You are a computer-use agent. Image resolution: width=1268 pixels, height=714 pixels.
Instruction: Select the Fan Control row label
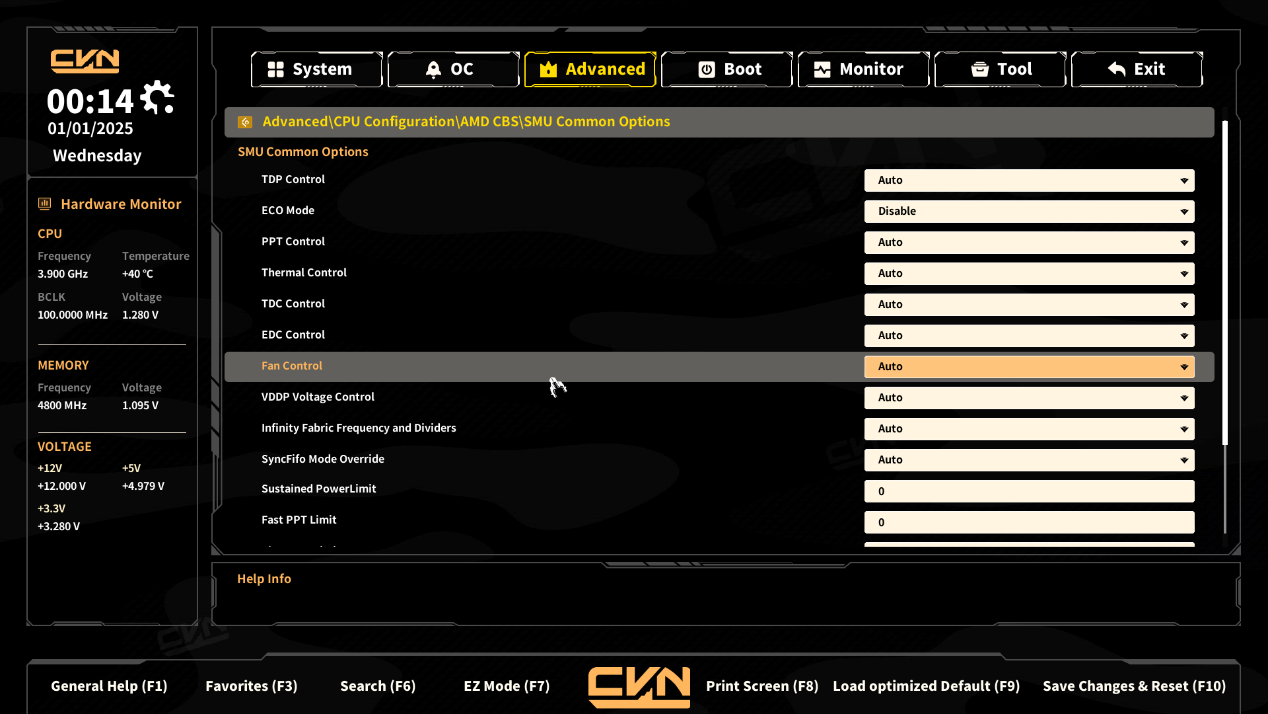(292, 366)
